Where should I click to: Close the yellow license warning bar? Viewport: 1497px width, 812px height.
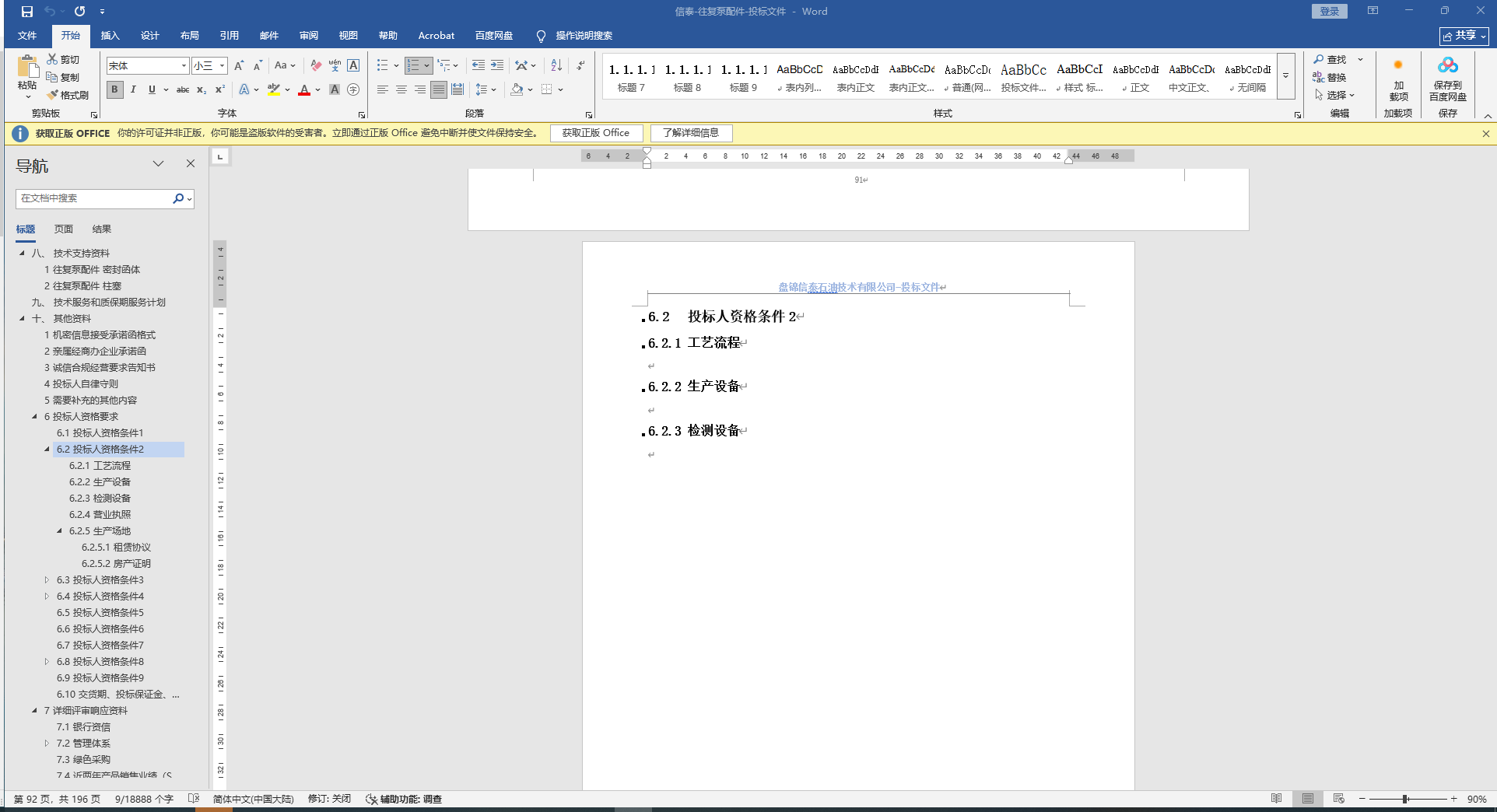[x=1485, y=134]
